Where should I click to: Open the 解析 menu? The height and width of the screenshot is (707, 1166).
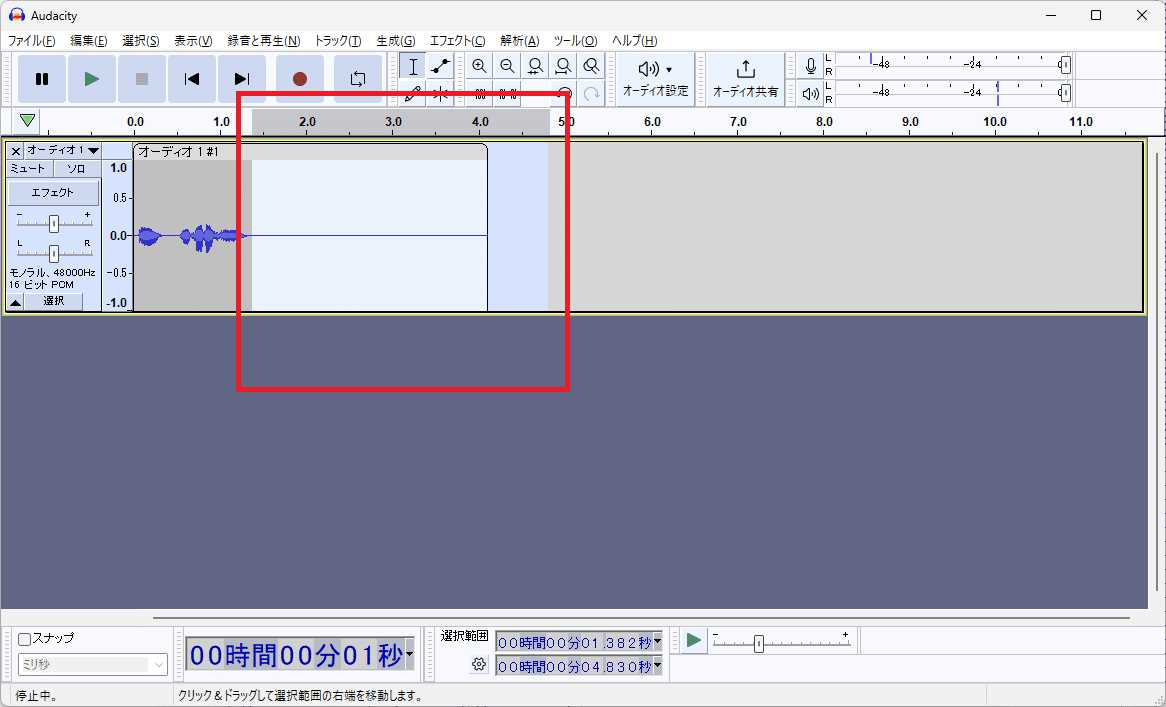click(x=520, y=41)
